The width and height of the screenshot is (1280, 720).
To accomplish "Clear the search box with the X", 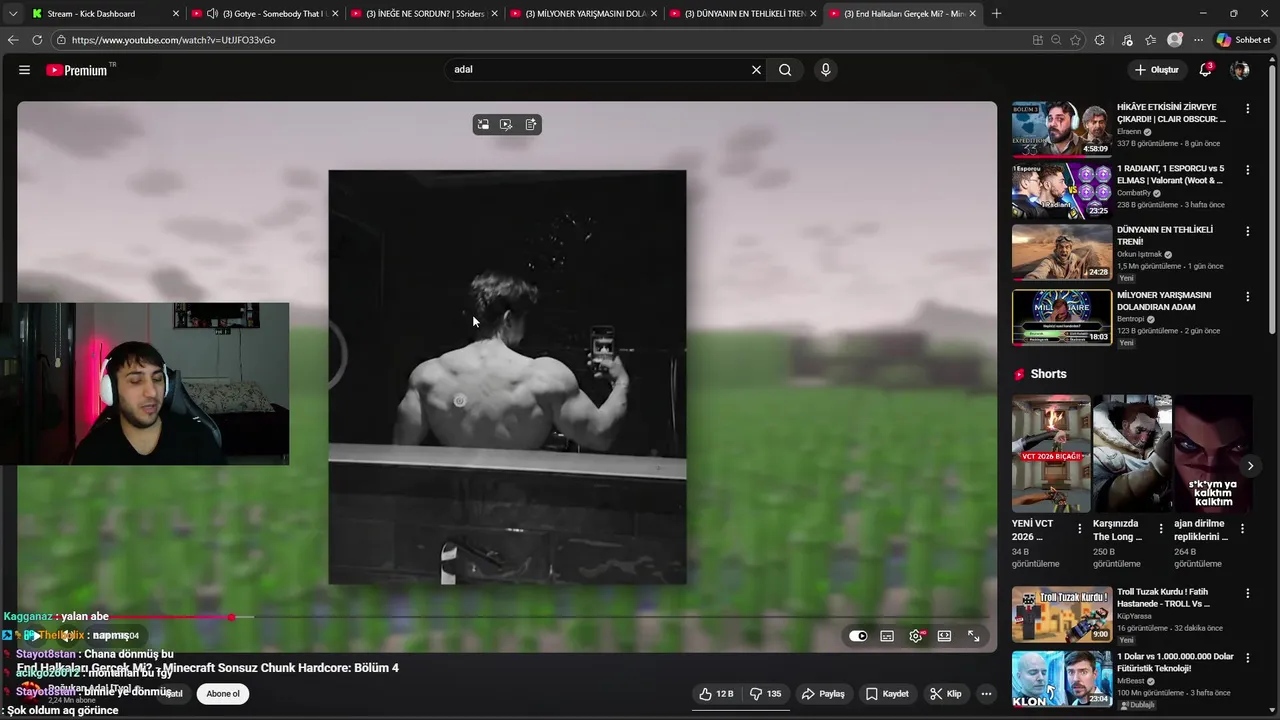I will 756,70.
